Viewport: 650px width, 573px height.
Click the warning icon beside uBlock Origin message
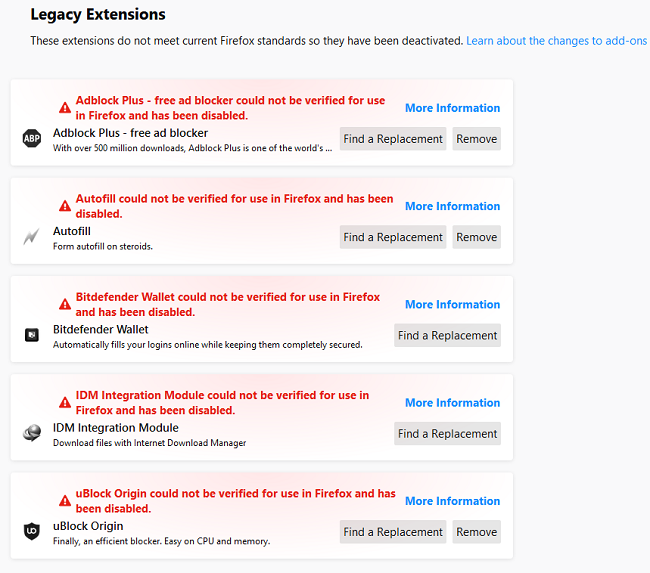point(65,499)
